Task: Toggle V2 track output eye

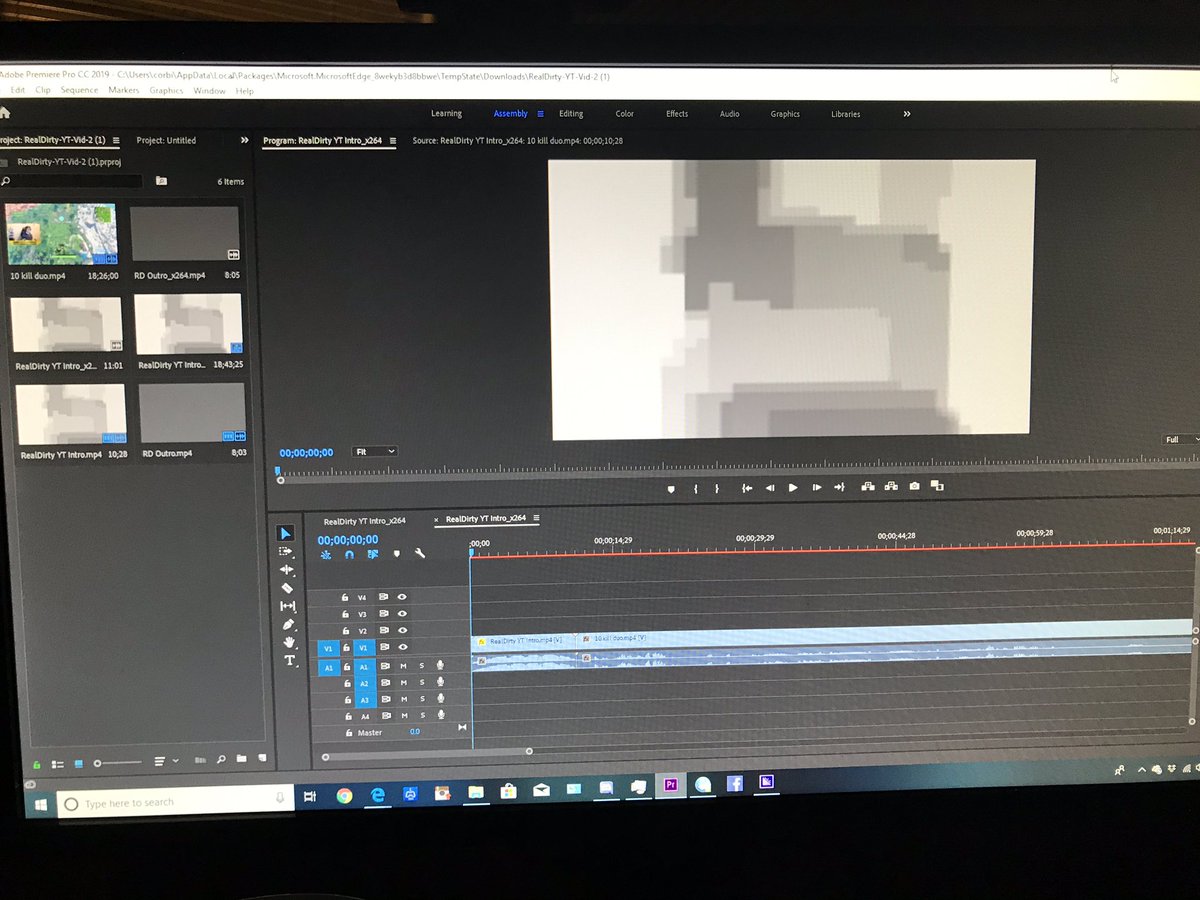Action: (402, 631)
